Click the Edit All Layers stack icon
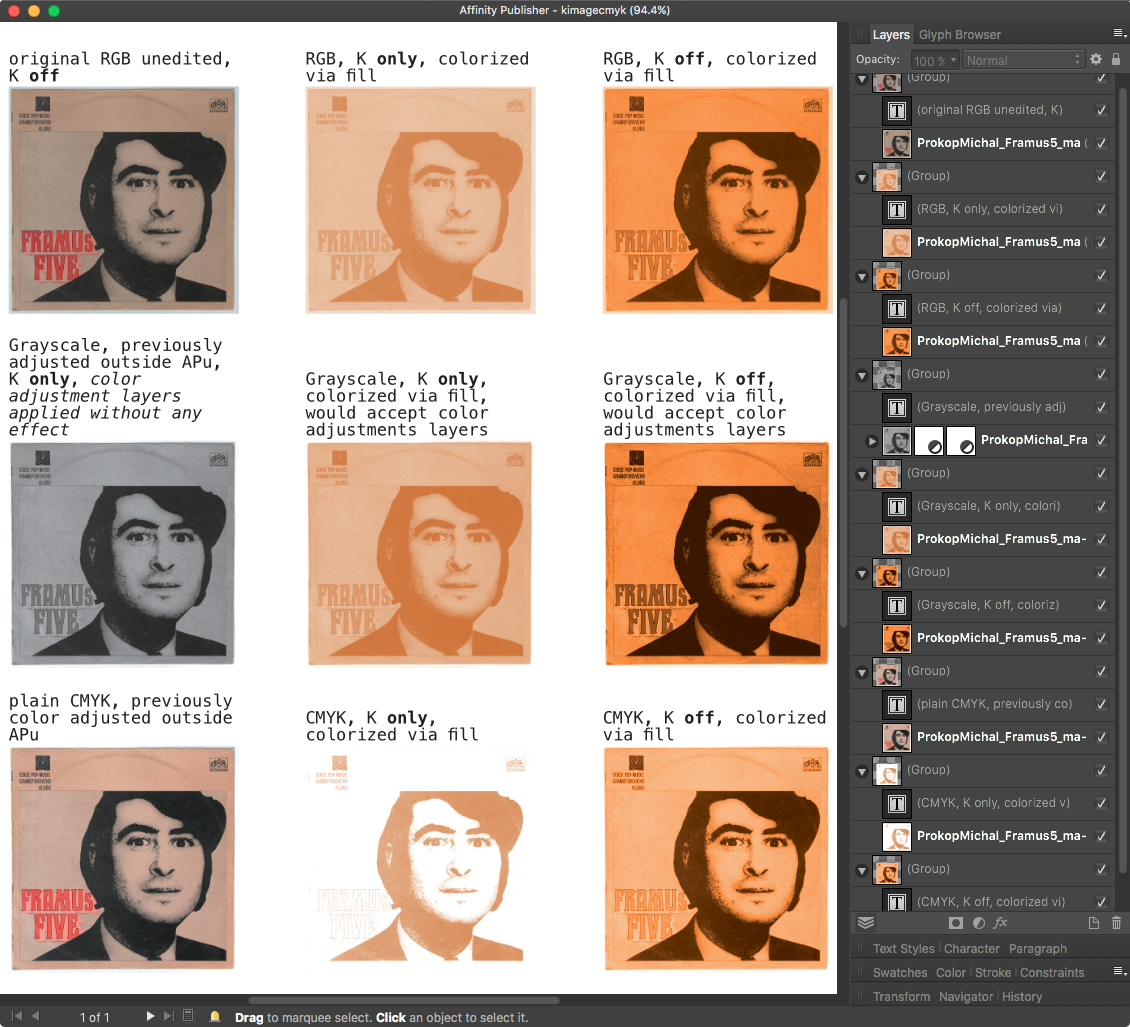The width and height of the screenshot is (1130, 1027). (866, 922)
